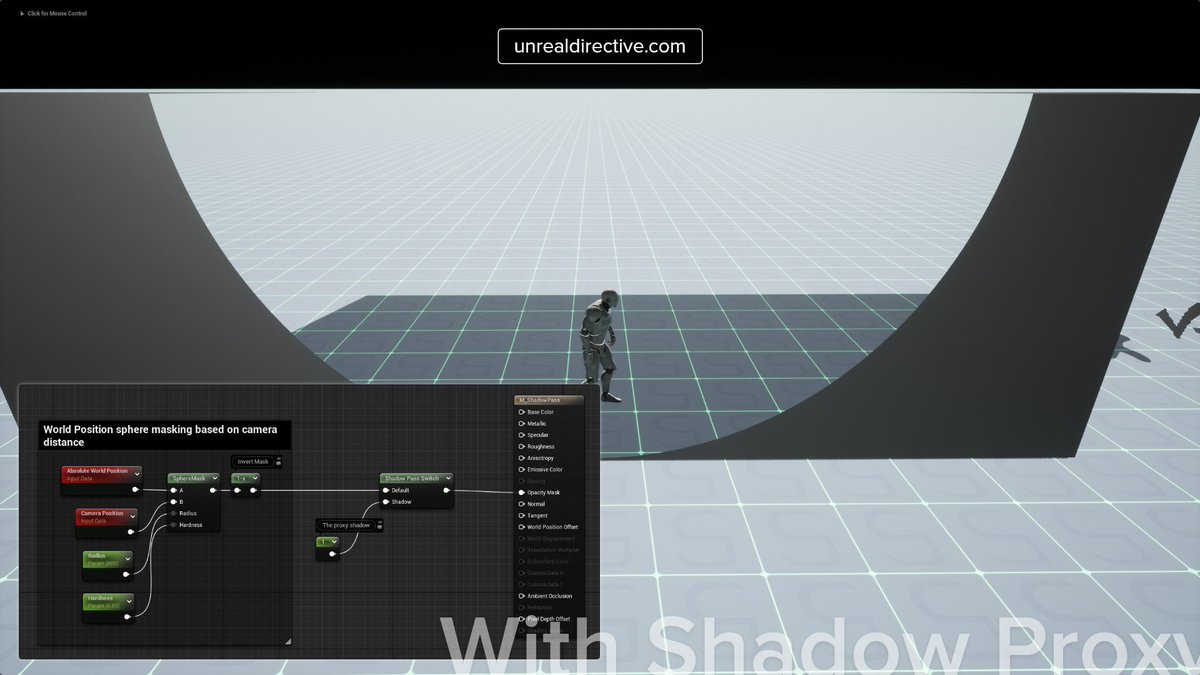The image size is (1200, 675).
Task: Expand the Camera Position node chevron
Action: 133,517
